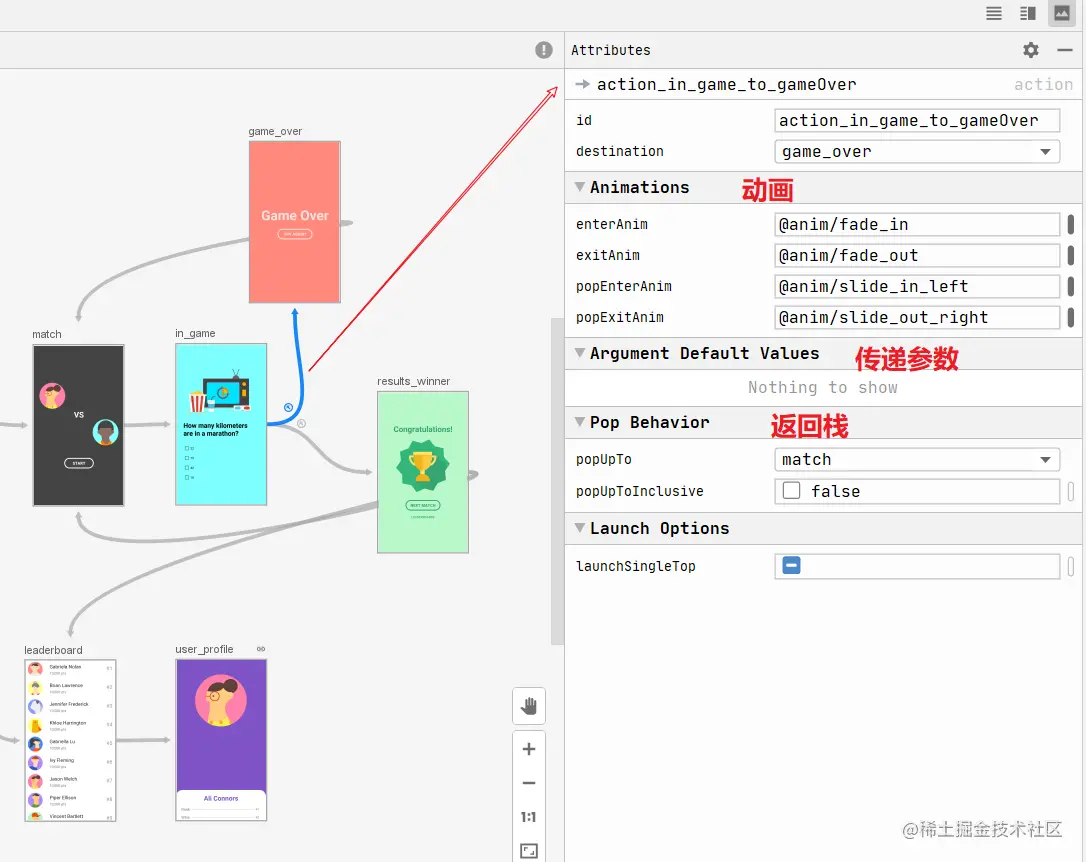Click the deep link icon beside user_profile
Viewport: 1086px width, 862px height.
pyautogui.click(x=261, y=649)
